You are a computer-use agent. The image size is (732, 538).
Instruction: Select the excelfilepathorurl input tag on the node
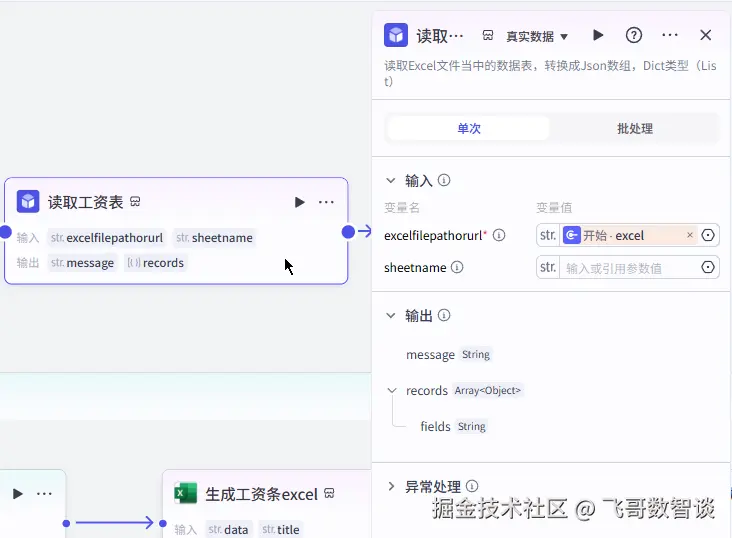[x=107, y=238]
